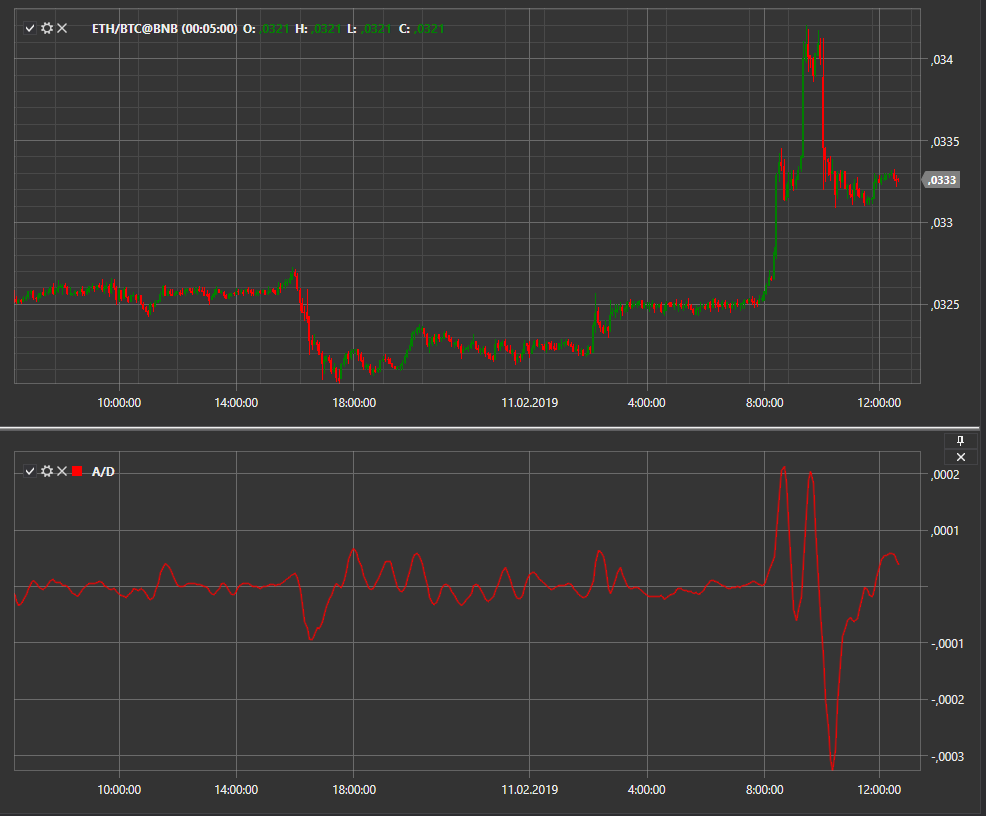
Task: Open settings gear for ETH/BTC candle series
Action: 47,28
